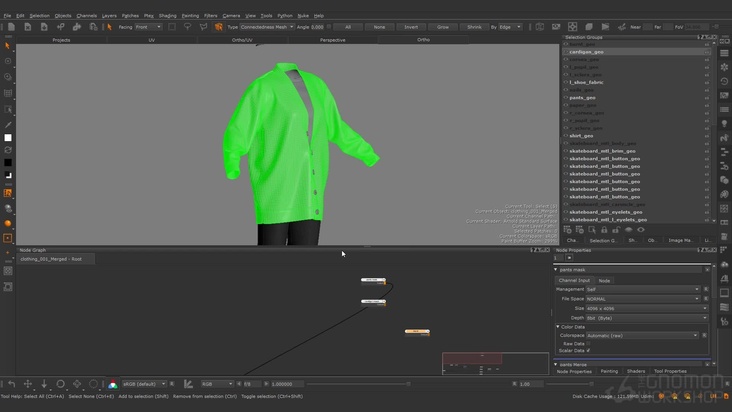Click the lock icon under Selection Groups list
The height and width of the screenshot is (412, 732).
click(x=604, y=230)
